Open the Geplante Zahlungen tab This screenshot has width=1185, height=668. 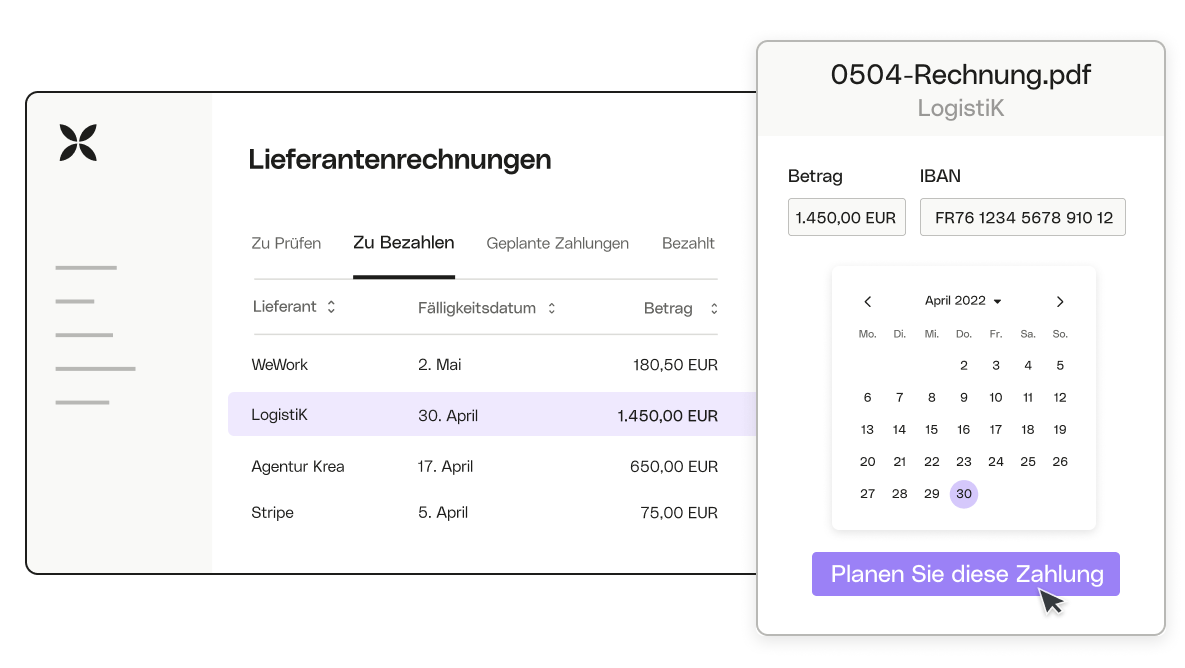coord(557,243)
